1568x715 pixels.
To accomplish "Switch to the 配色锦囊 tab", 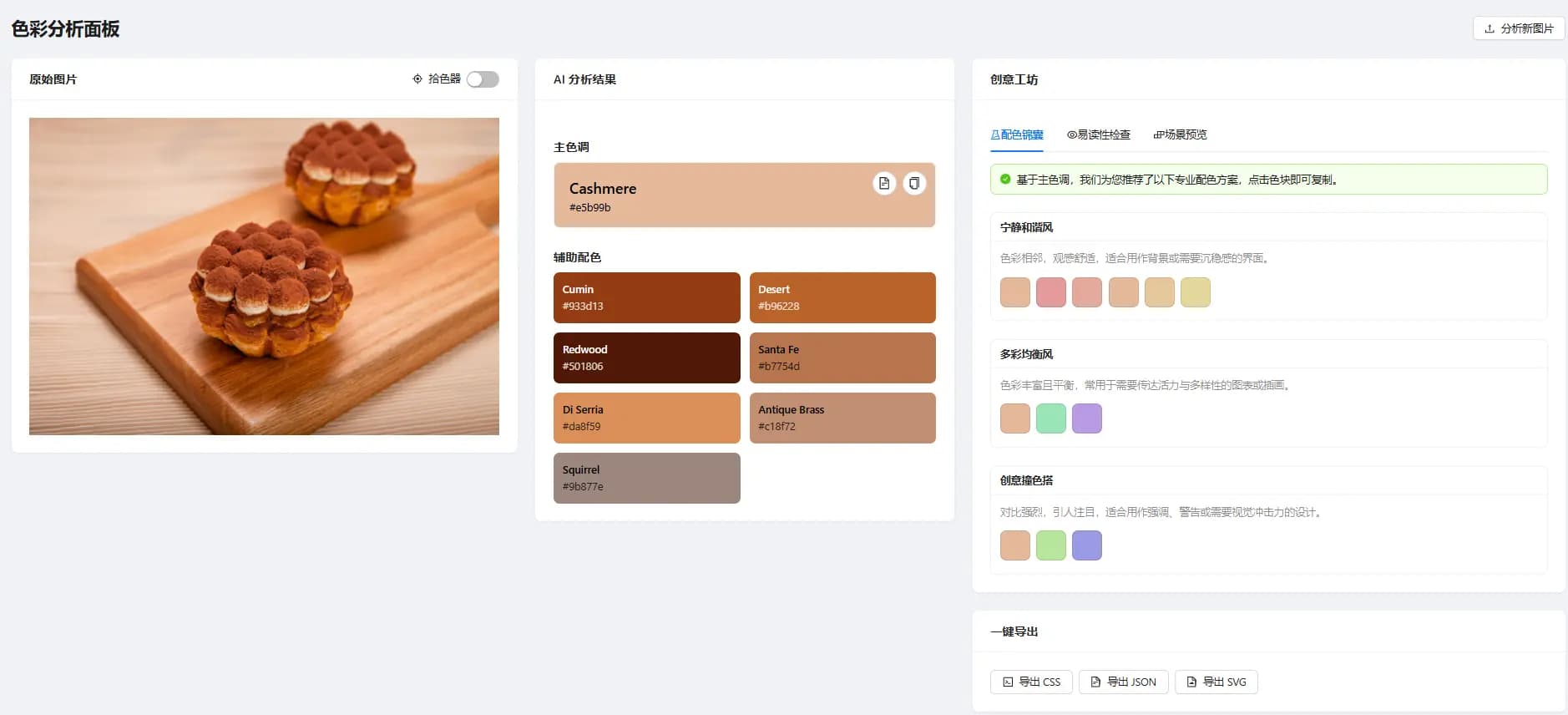I will [x=1016, y=134].
